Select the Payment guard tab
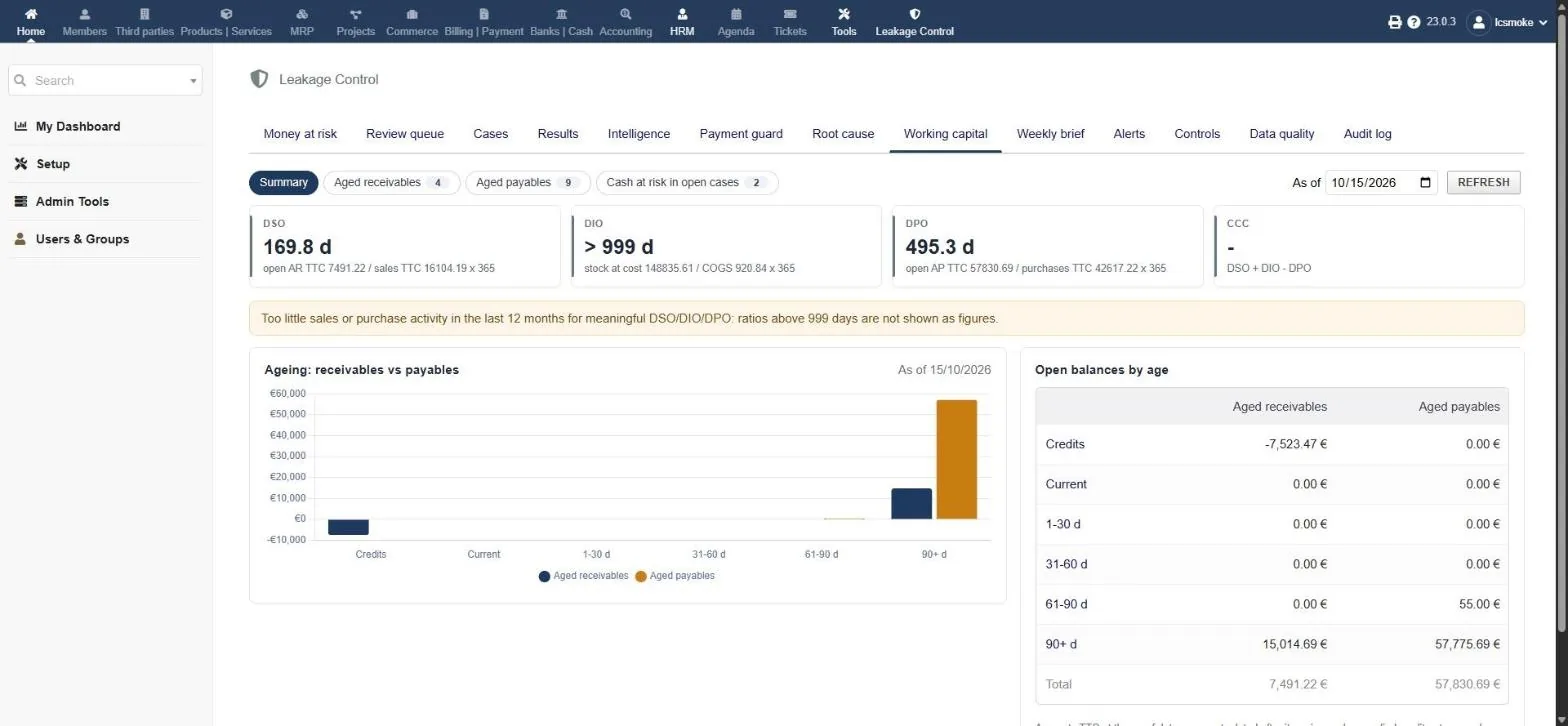1568x726 pixels. pyautogui.click(x=741, y=134)
